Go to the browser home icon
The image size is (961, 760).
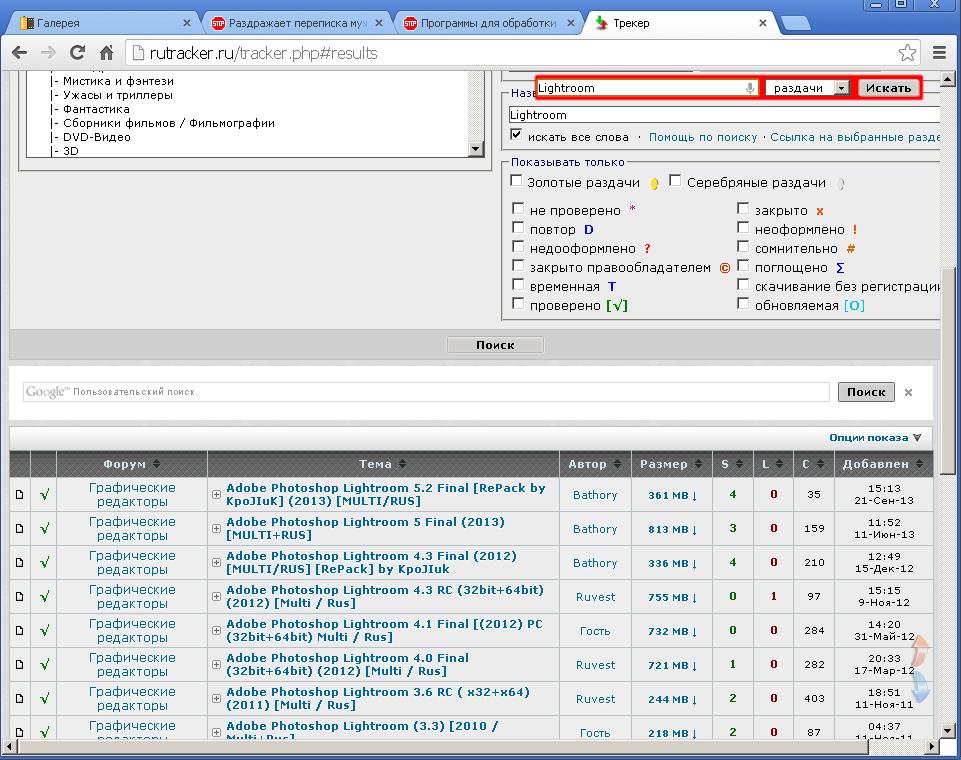tap(106, 53)
